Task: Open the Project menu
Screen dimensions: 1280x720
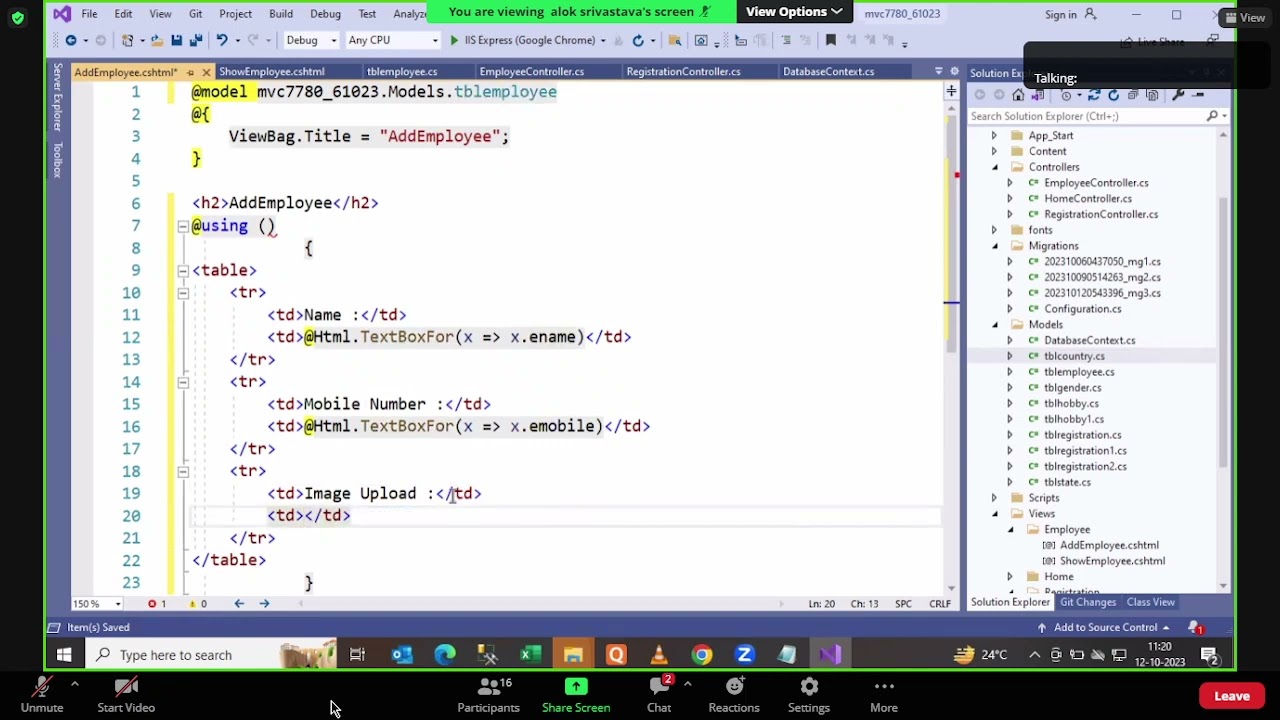Action: pos(235,14)
